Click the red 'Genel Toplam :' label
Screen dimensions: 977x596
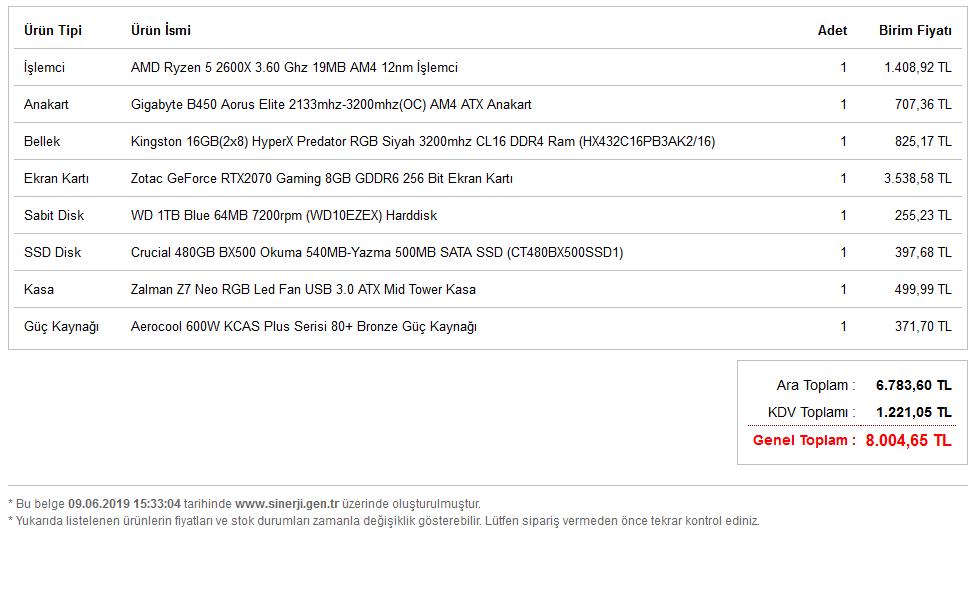click(x=804, y=440)
